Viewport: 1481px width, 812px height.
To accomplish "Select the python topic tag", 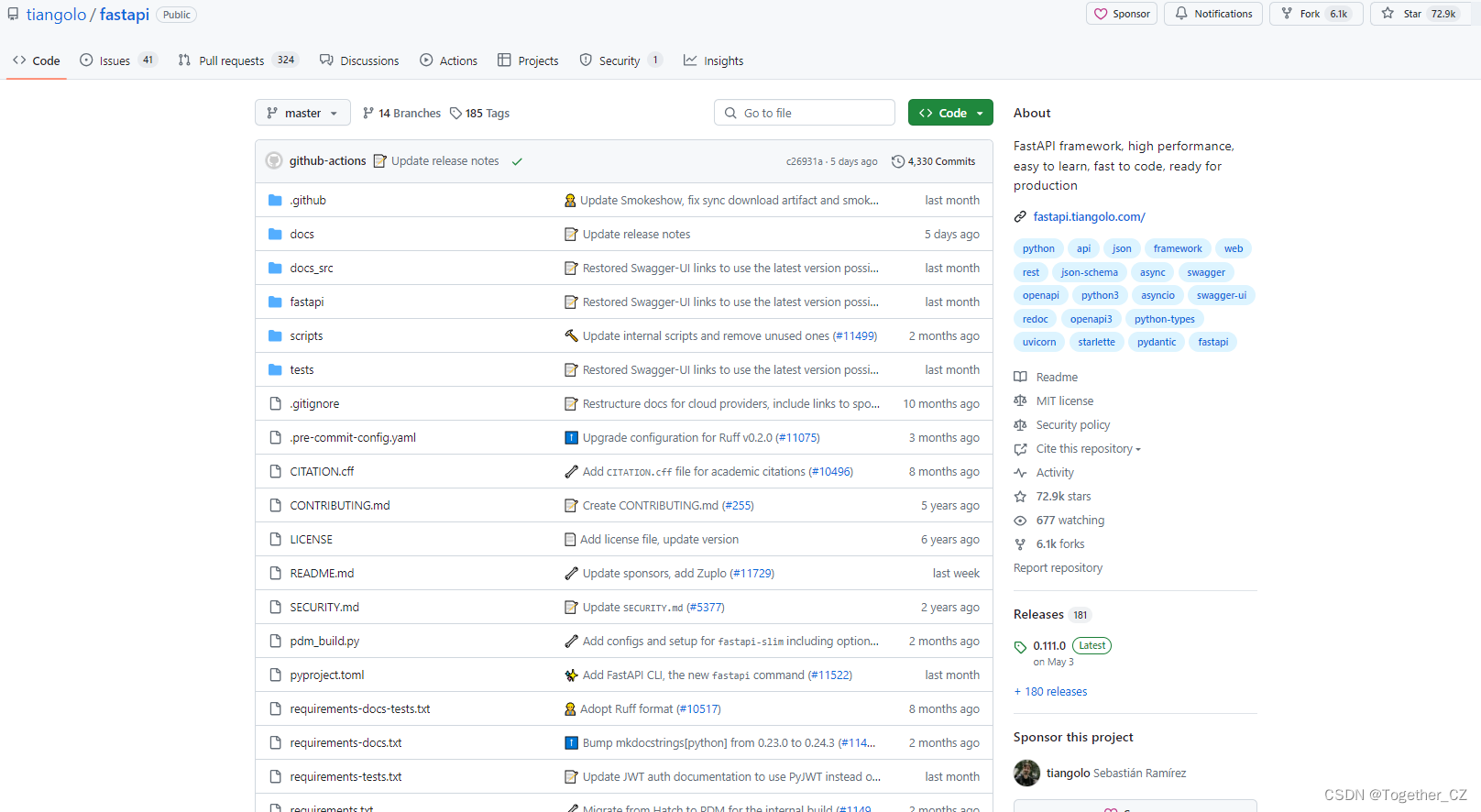I will pyautogui.click(x=1038, y=248).
